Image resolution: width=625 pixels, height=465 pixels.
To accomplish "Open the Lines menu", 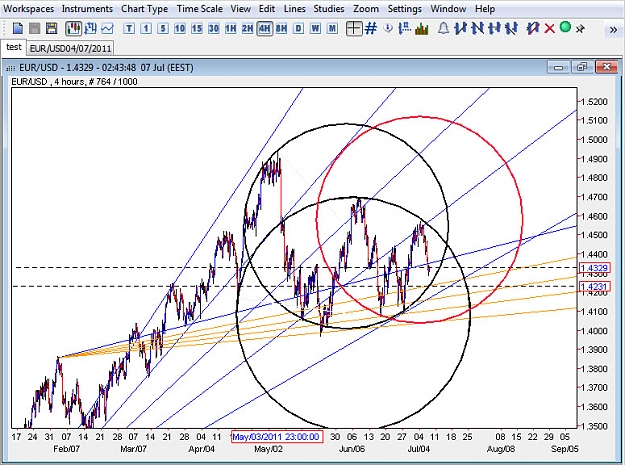I will point(295,9).
